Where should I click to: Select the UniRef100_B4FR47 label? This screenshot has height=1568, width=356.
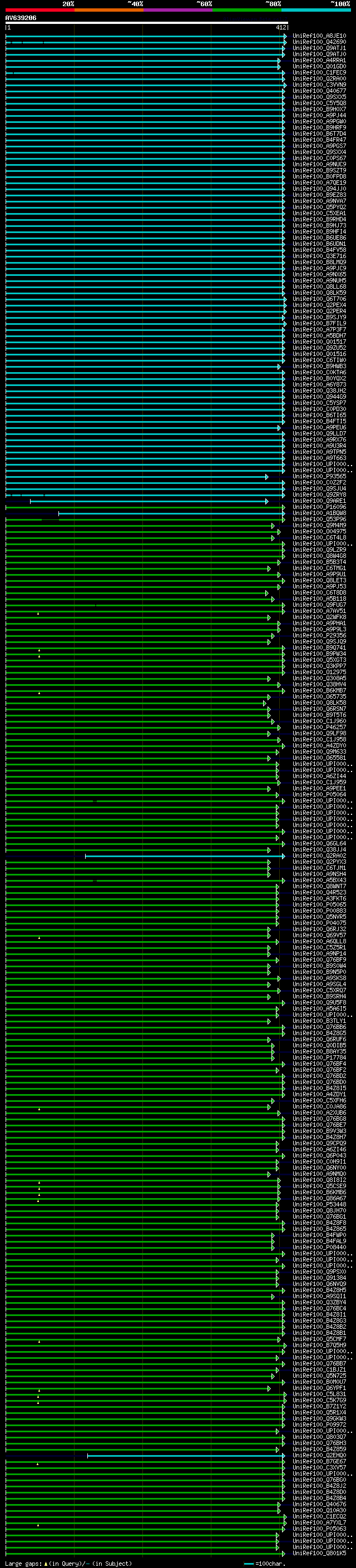click(319, 140)
